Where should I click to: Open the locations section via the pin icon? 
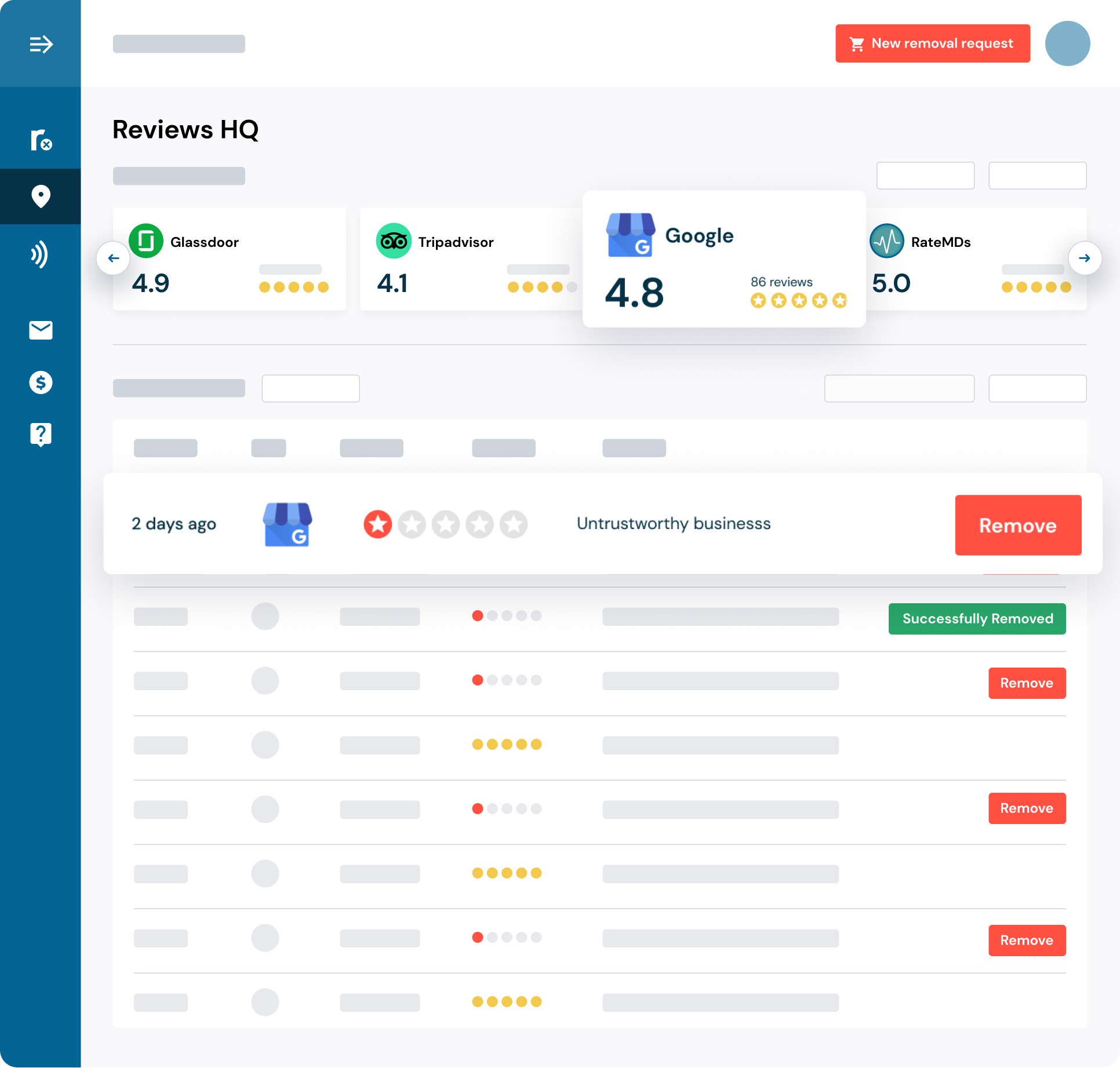pyautogui.click(x=40, y=196)
